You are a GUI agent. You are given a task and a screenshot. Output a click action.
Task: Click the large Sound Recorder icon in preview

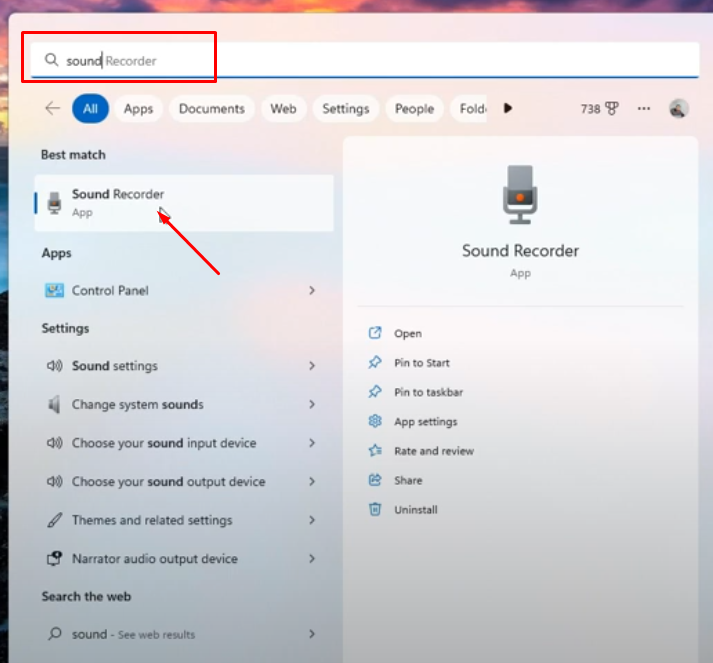coord(520,195)
